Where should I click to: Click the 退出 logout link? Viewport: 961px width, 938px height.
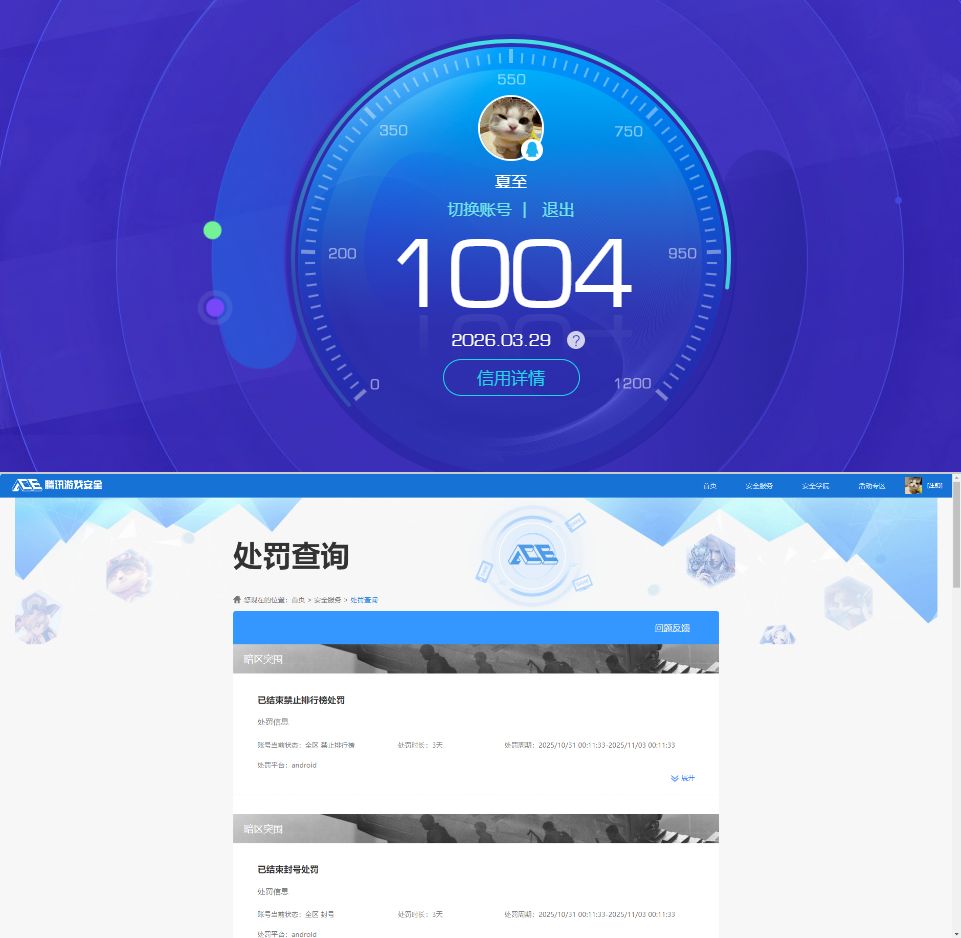(x=557, y=211)
